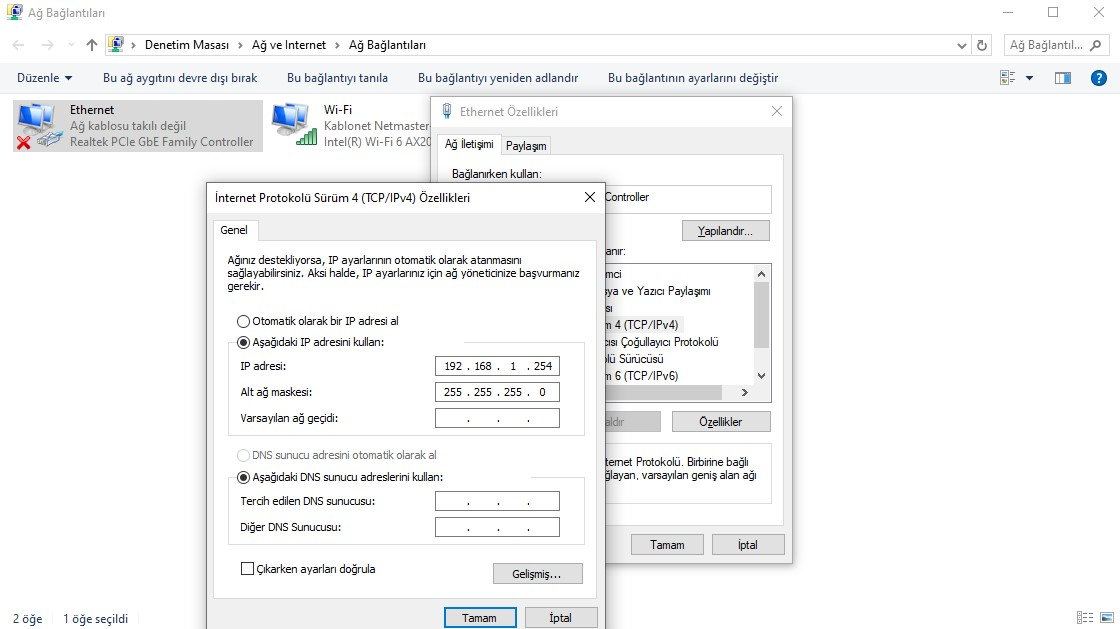Click the IP adresi field
The height and width of the screenshot is (629, 1120).
coord(497,366)
